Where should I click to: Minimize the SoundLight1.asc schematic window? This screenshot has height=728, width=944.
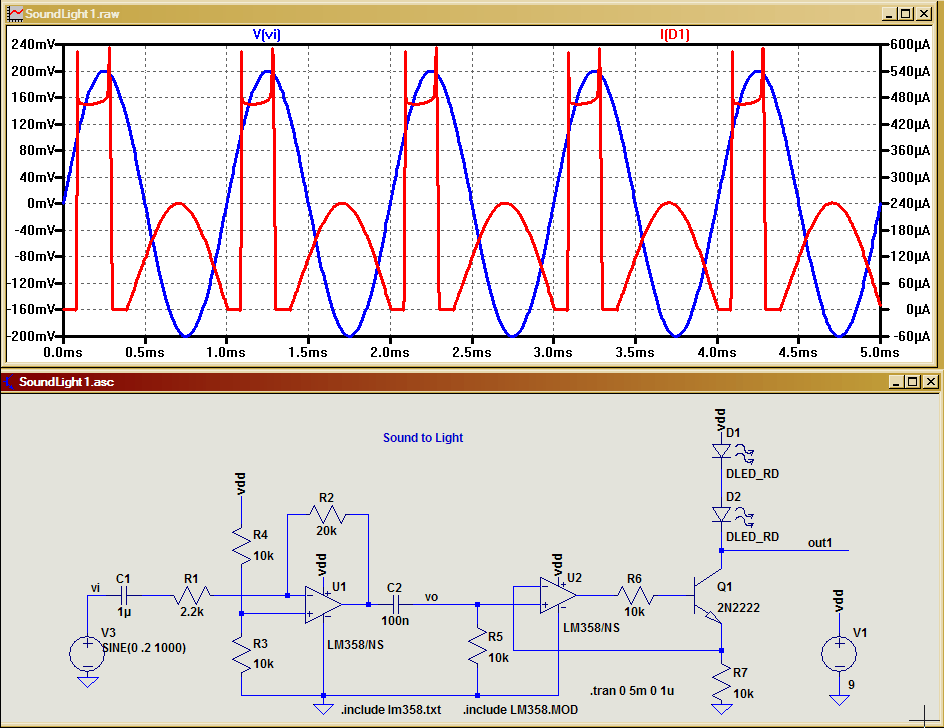896,381
